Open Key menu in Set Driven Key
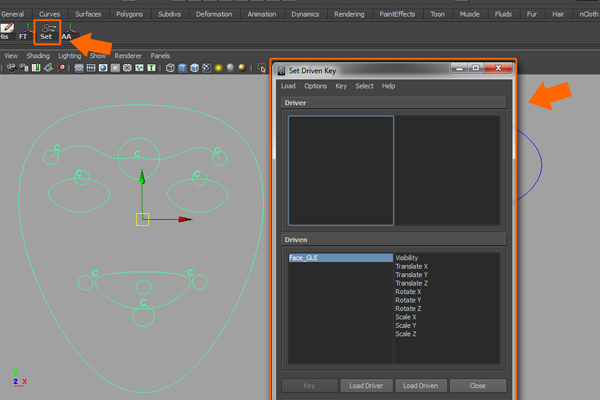 pos(341,86)
